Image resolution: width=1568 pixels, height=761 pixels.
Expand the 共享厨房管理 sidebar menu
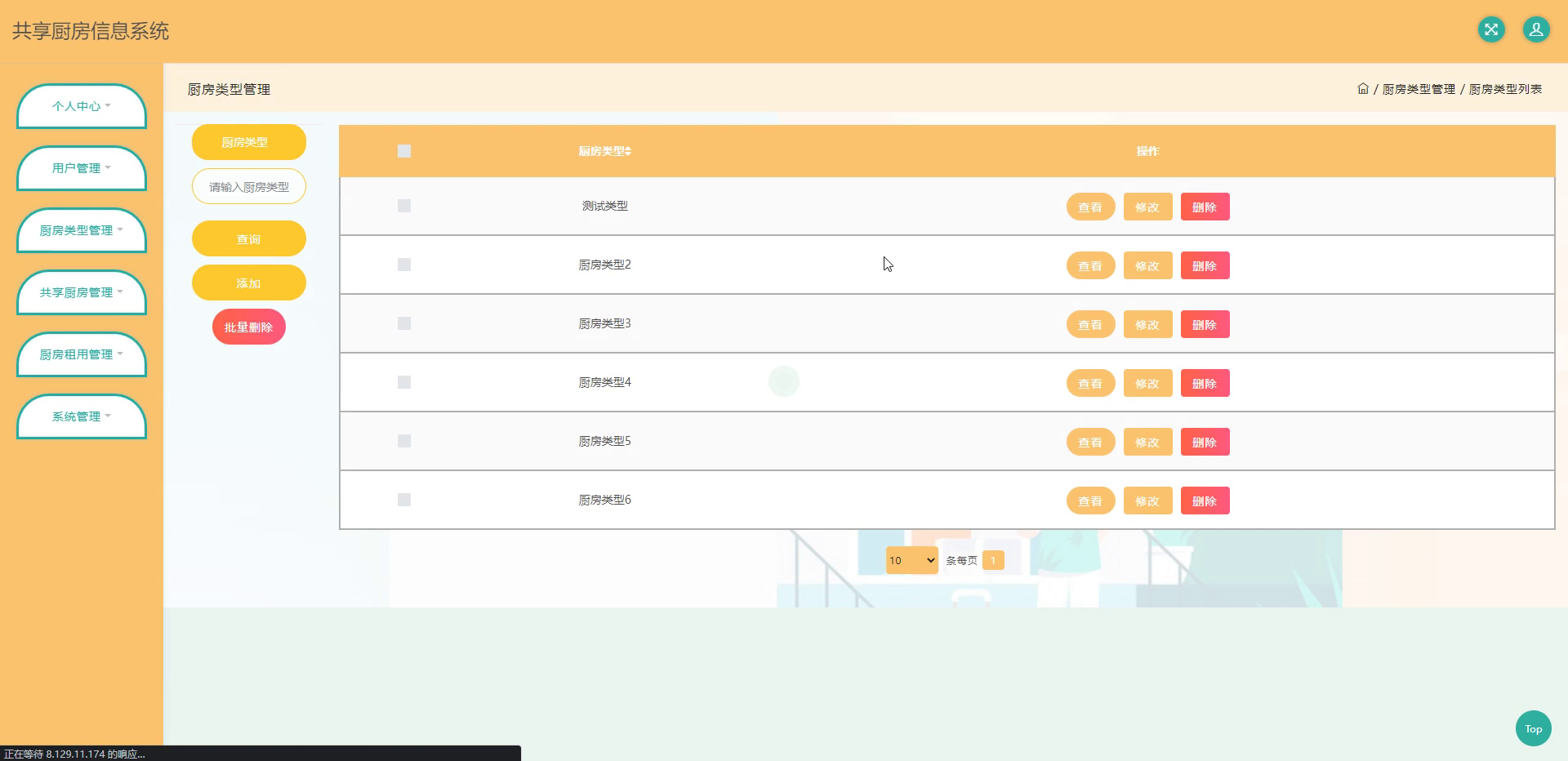tap(82, 292)
